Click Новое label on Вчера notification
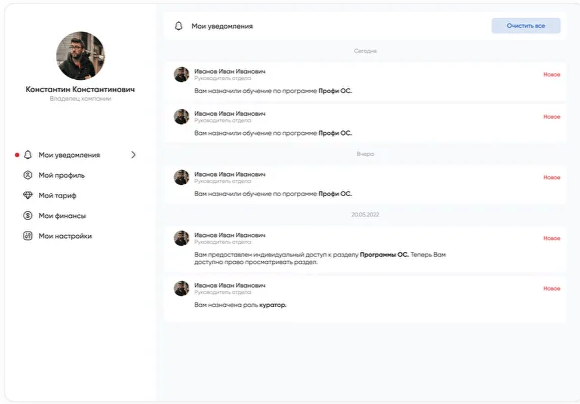Viewport: 580px width, 404px height. pos(552,178)
